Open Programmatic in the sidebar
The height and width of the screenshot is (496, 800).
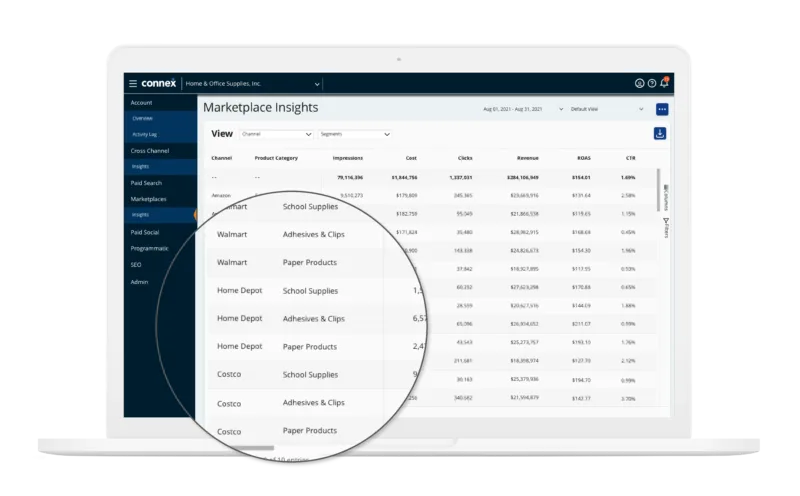coord(149,249)
